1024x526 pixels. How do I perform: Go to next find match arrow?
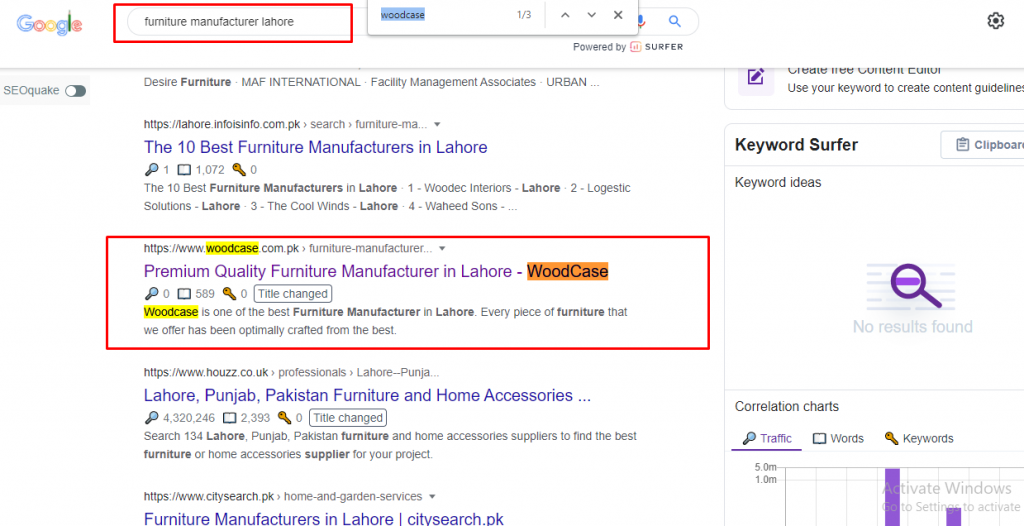591,15
